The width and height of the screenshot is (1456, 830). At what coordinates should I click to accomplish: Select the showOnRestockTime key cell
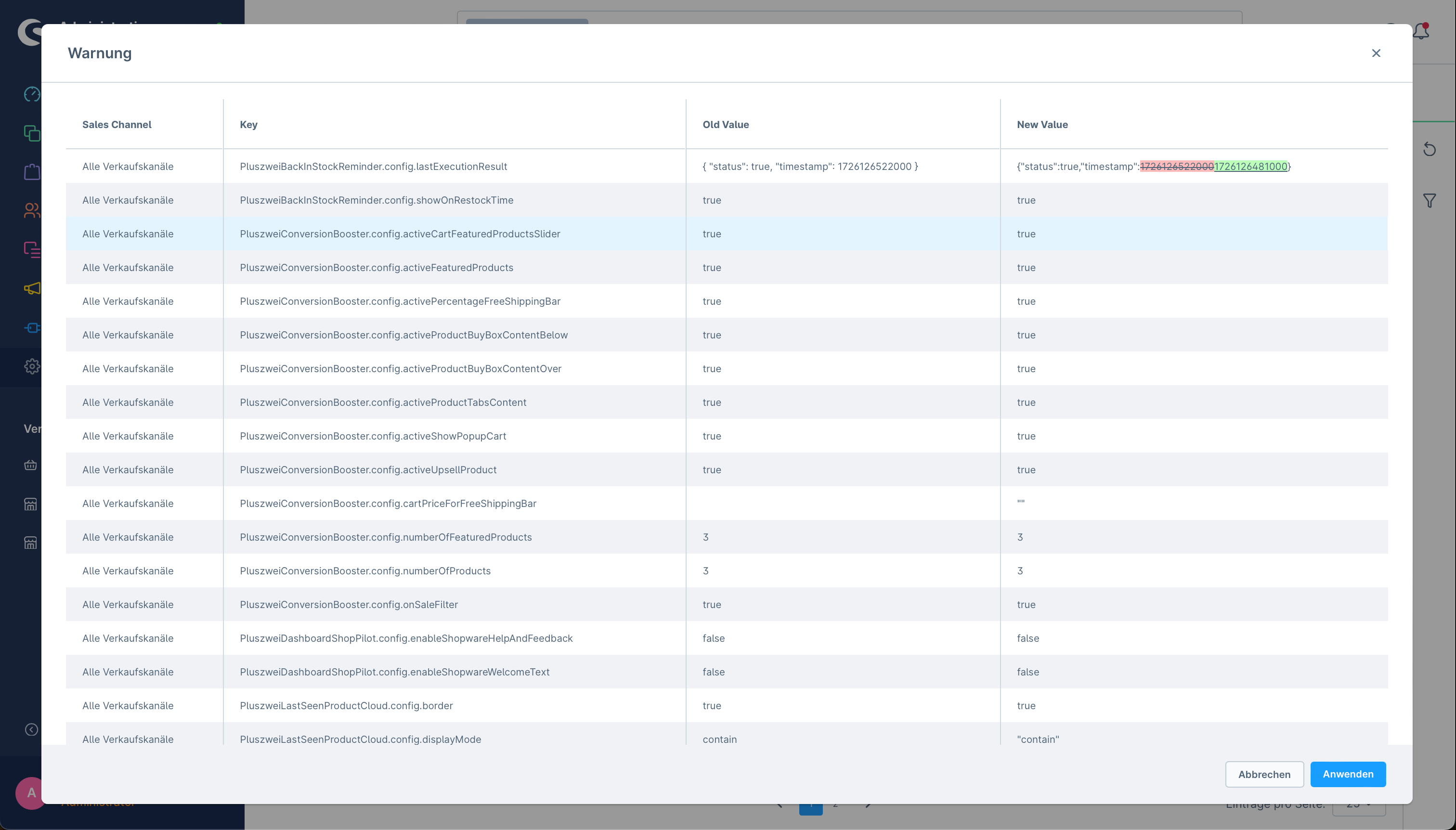pos(455,200)
